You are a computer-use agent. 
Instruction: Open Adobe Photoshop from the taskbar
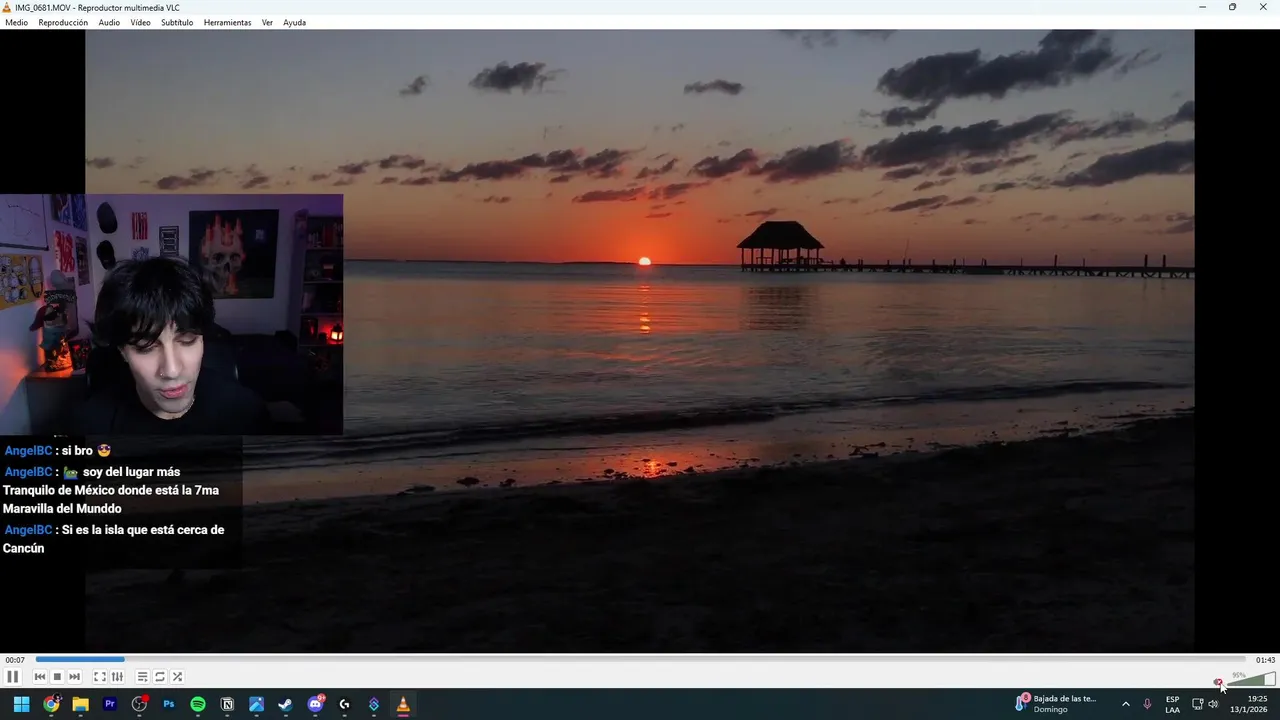[169, 704]
